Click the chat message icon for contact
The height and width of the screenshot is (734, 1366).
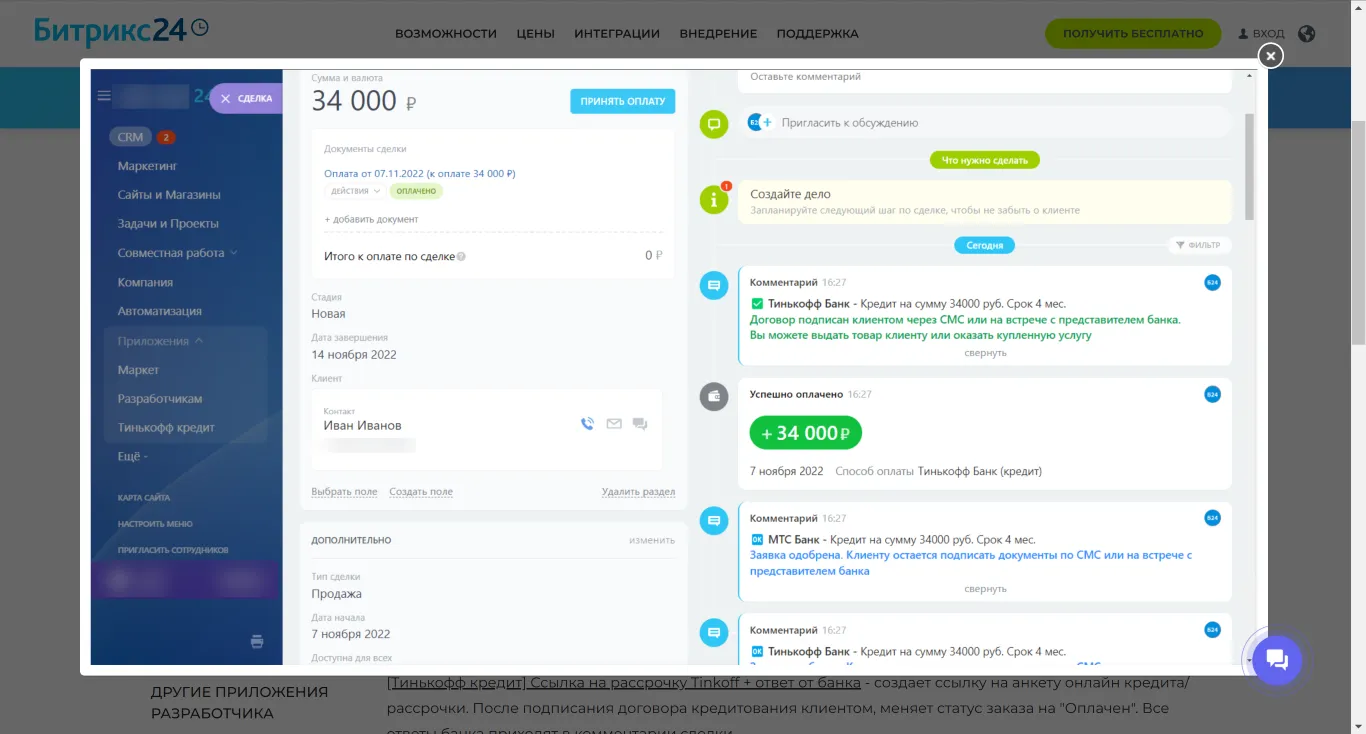pyautogui.click(x=640, y=424)
